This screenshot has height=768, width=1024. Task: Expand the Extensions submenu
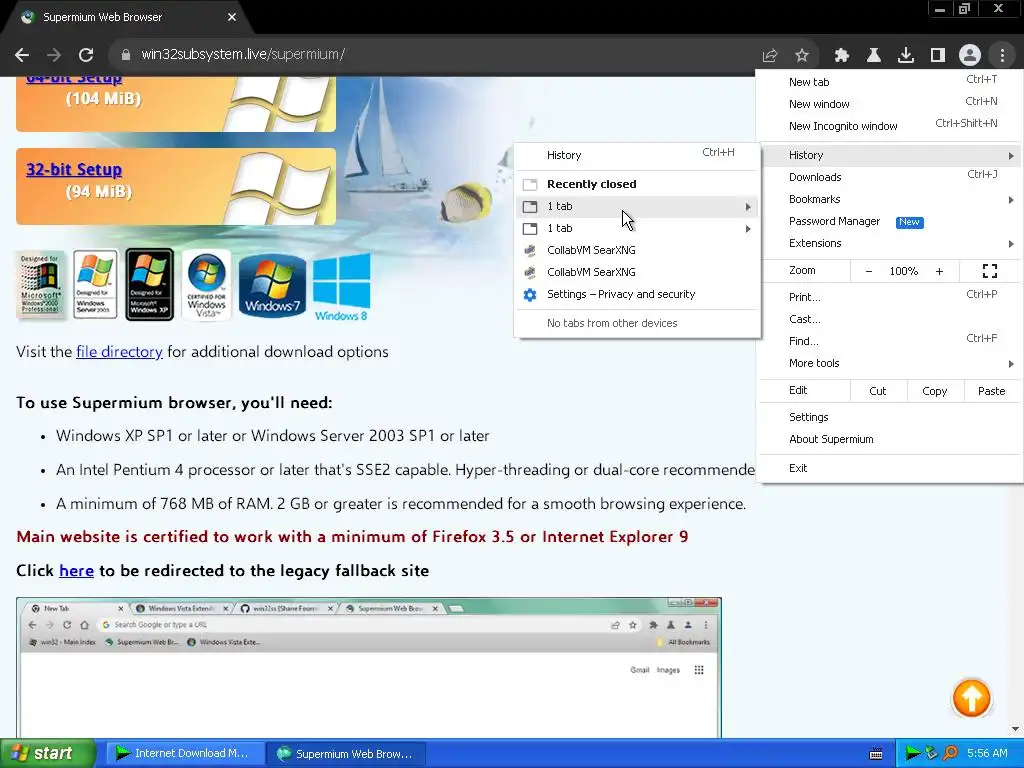pos(890,244)
